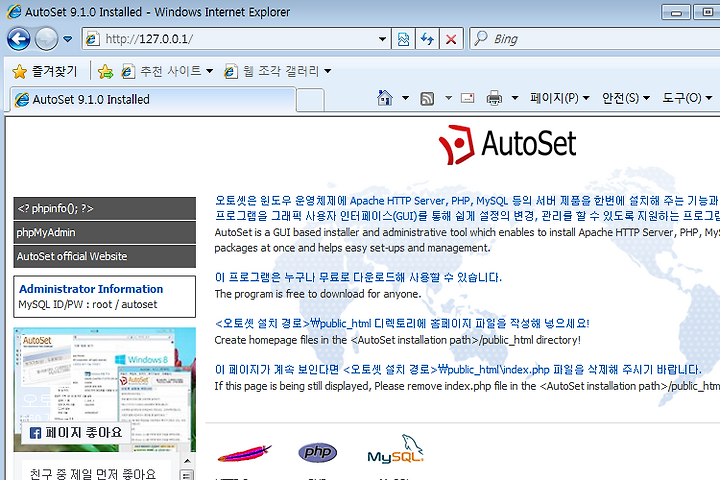Click the browser Forward arrow button
720x480 pixels.
tap(47, 39)
